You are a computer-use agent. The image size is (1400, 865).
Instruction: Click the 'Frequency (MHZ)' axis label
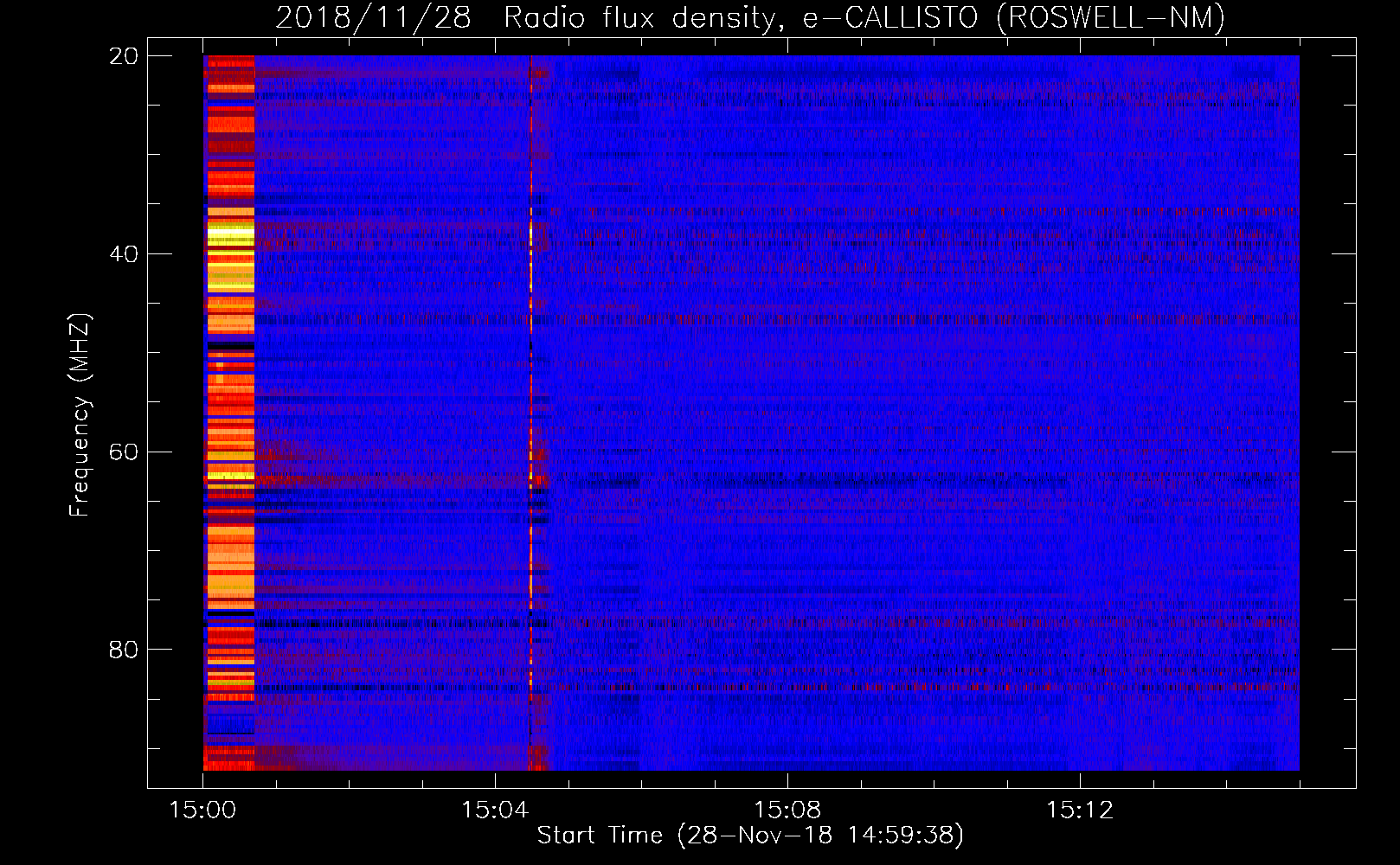(x=80, y=414)
